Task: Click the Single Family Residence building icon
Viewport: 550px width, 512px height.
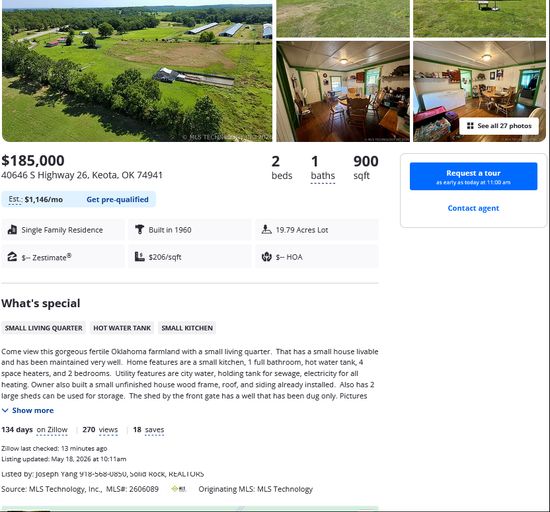Action: [x=12, y=230]
